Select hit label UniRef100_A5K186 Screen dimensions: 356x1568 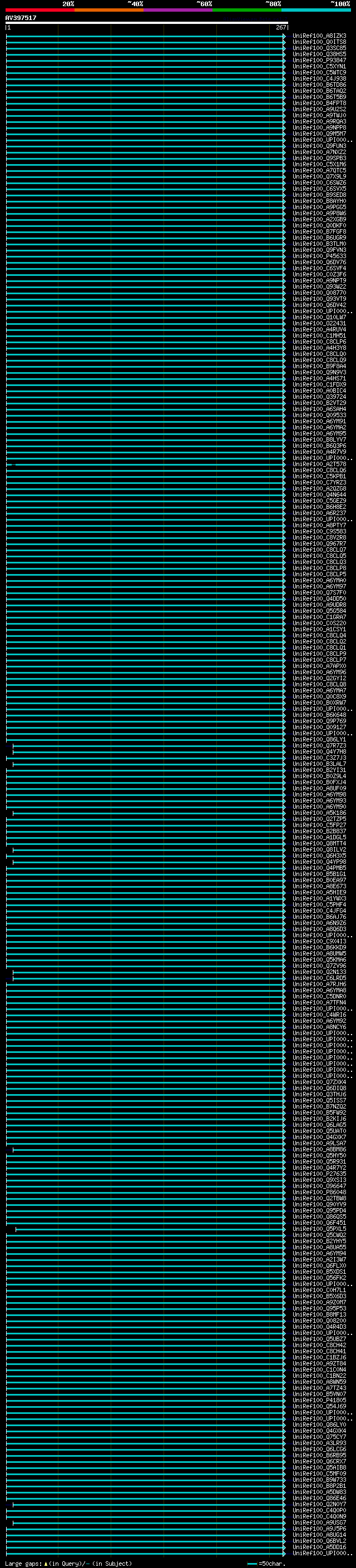319,813
